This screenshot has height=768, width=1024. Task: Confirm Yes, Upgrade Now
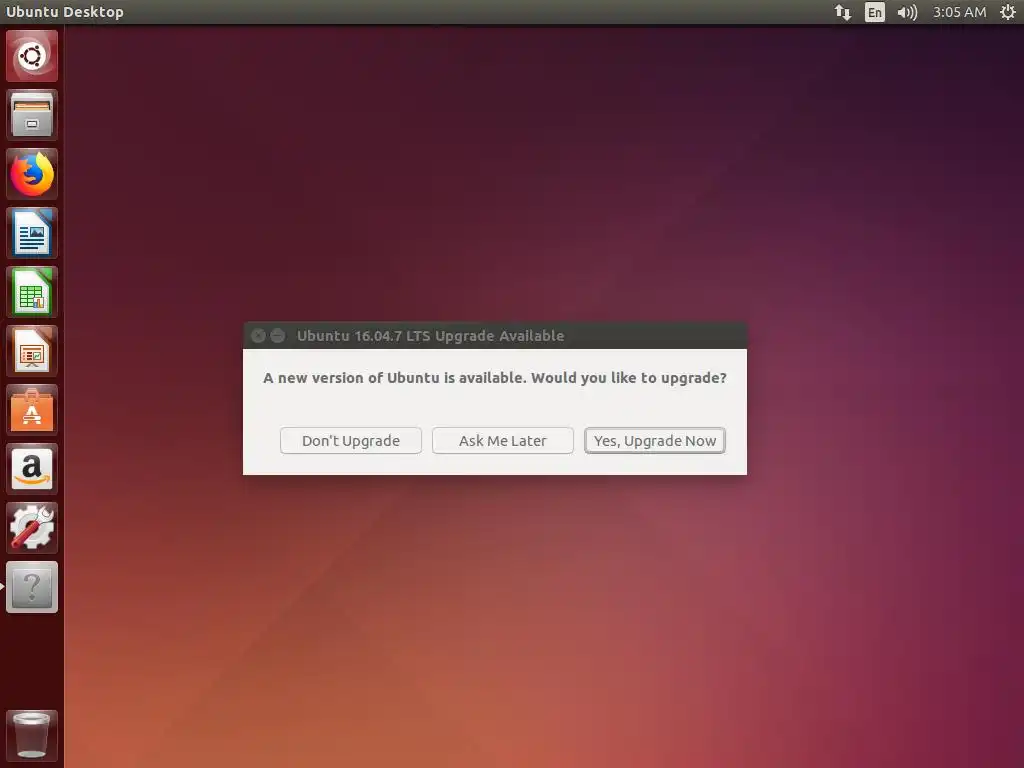(655, 441)
